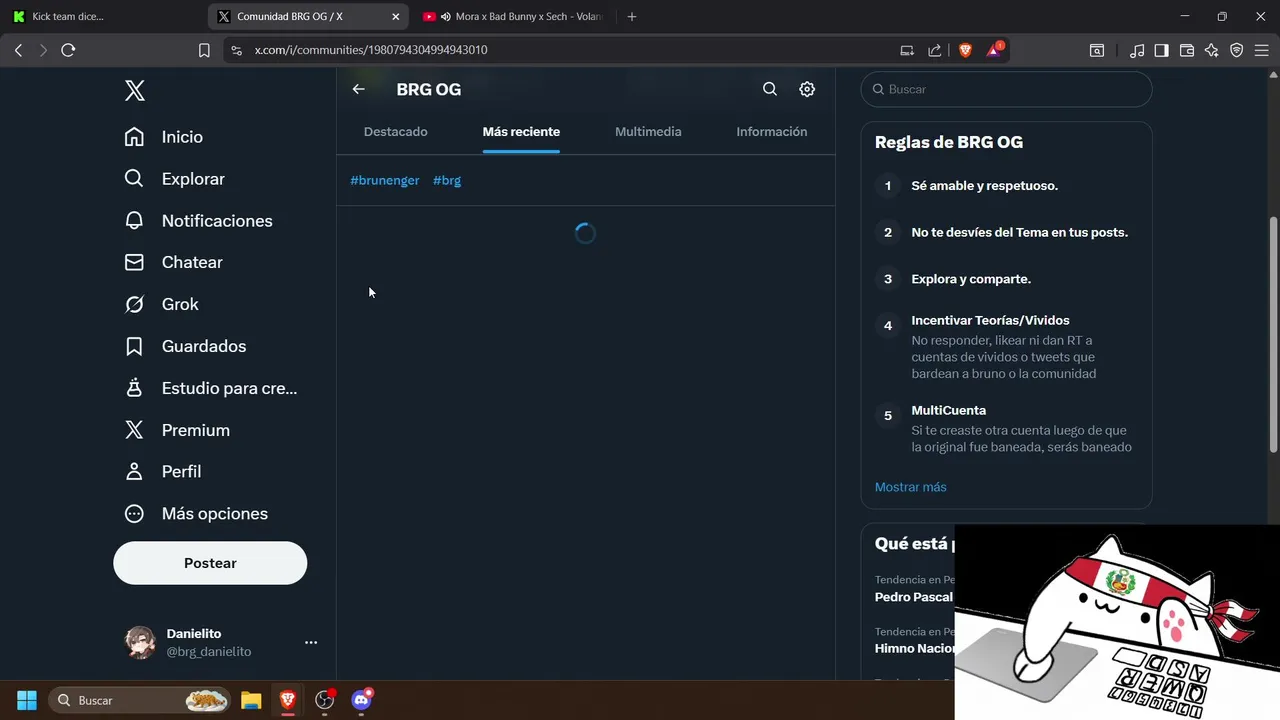
Task: Open Danielito account avatar
Action: (x=140, y=642)
